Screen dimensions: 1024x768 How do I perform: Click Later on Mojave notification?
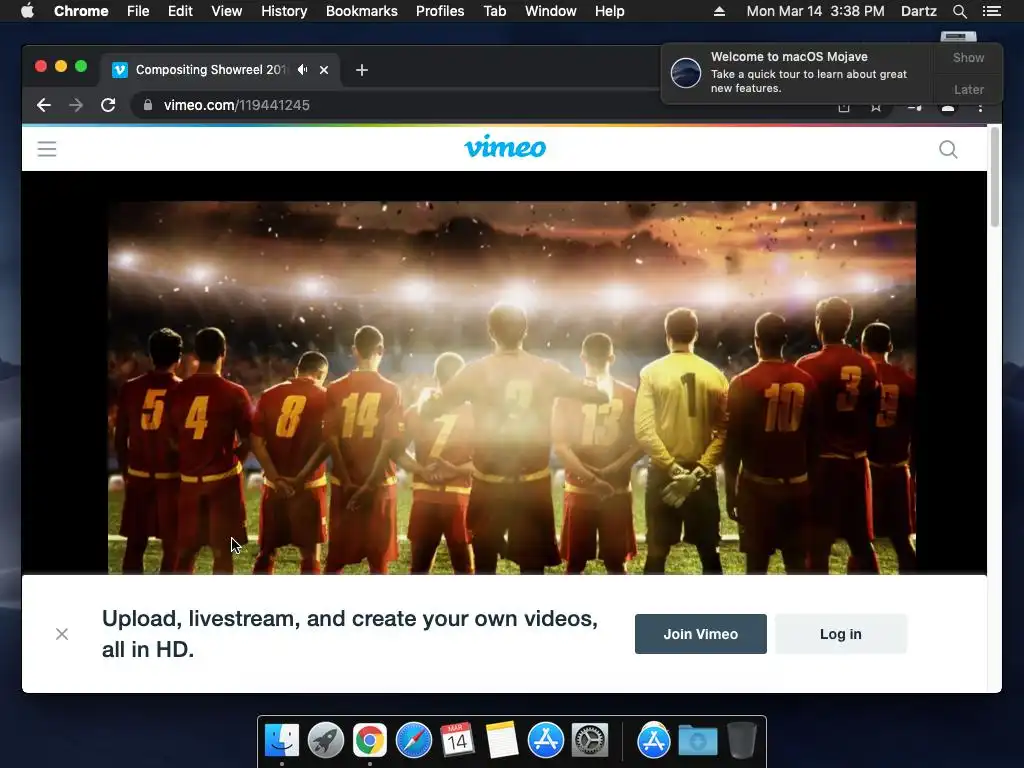coord(968,89)
